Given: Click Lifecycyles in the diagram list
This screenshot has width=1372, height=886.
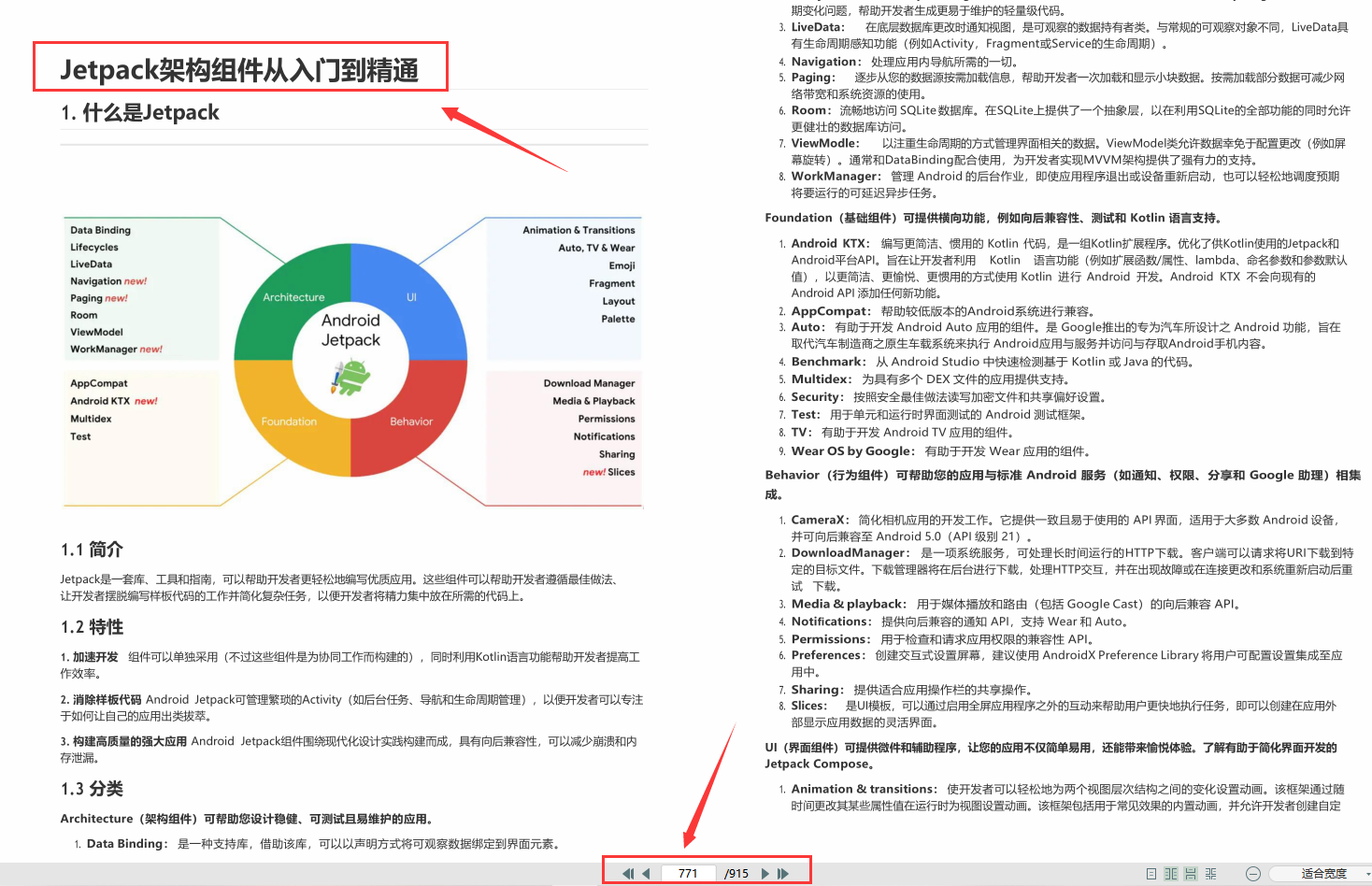Looking at the screenshot, I should 94,248.
